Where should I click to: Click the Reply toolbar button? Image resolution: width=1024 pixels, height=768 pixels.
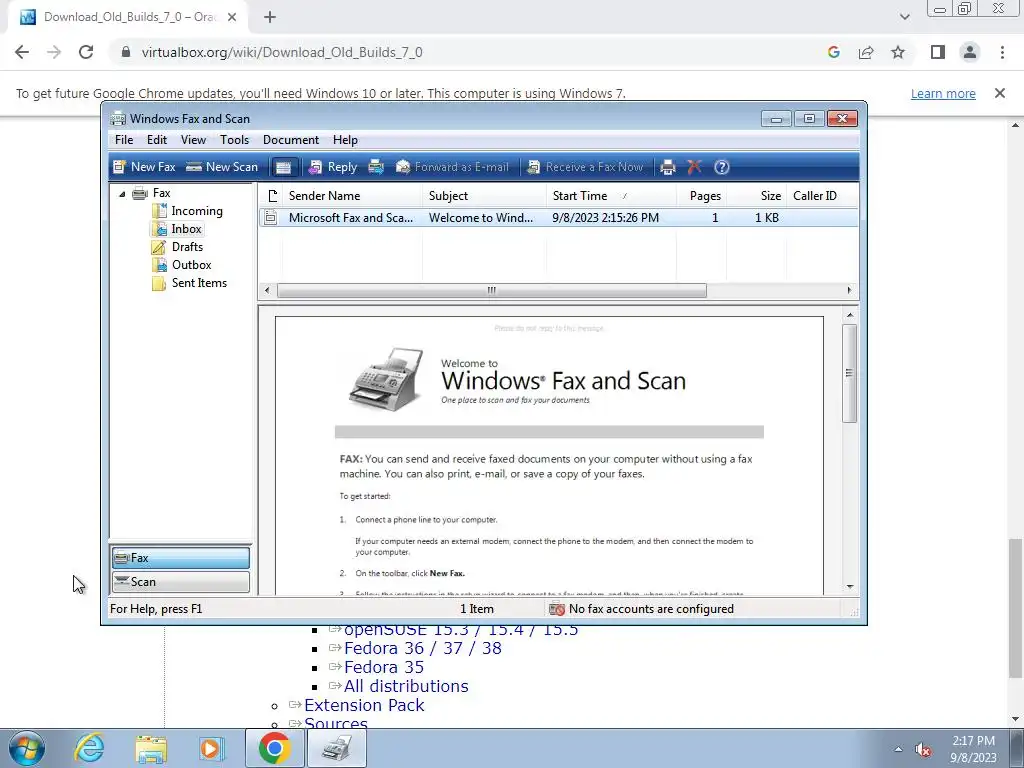333,167
